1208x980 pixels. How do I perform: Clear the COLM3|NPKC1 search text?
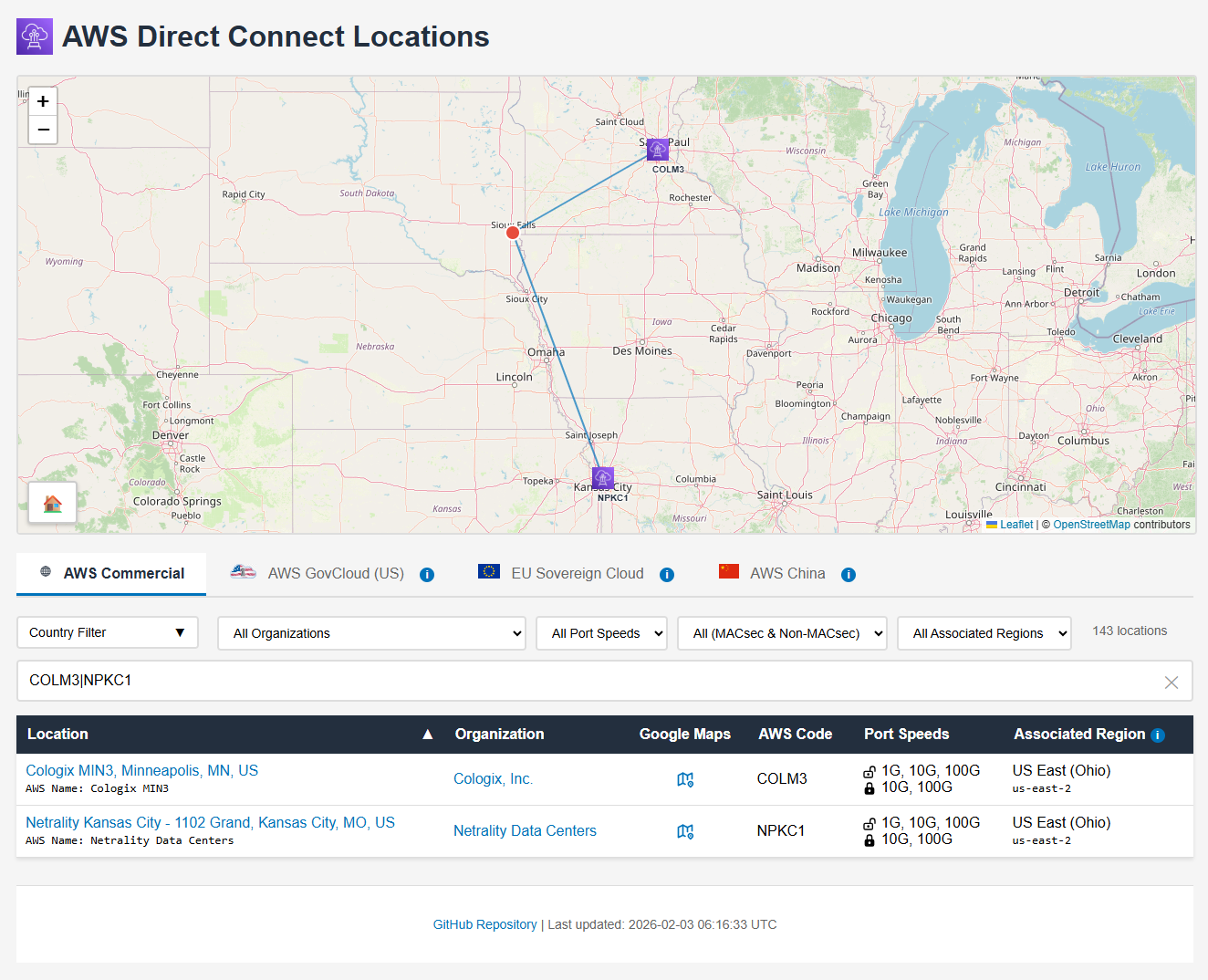coord(1172,683)
